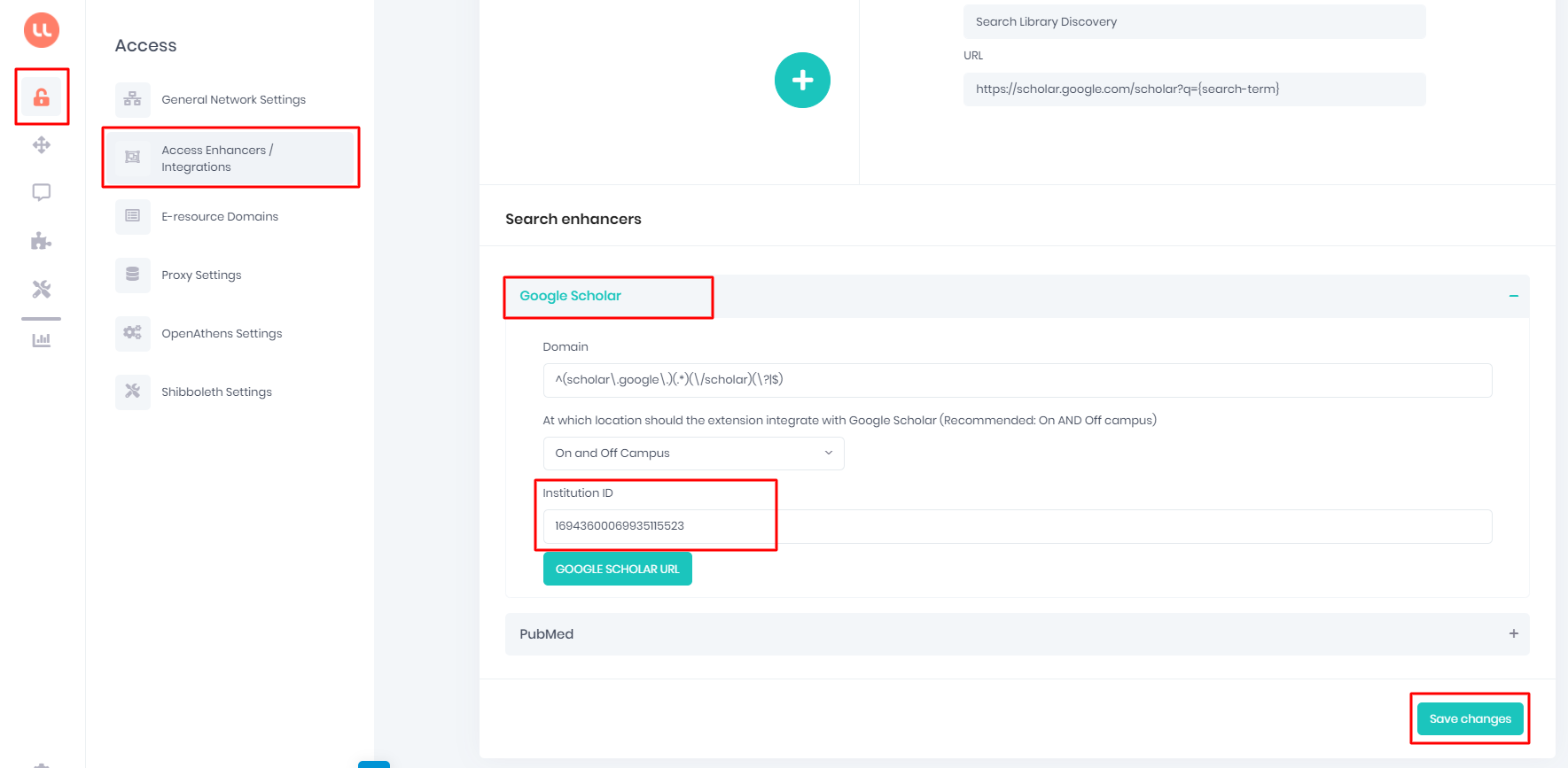1568x768 pixels.
Task: Expand the PubMed section
Action: pyautogui.click(x=1513, y=634)
